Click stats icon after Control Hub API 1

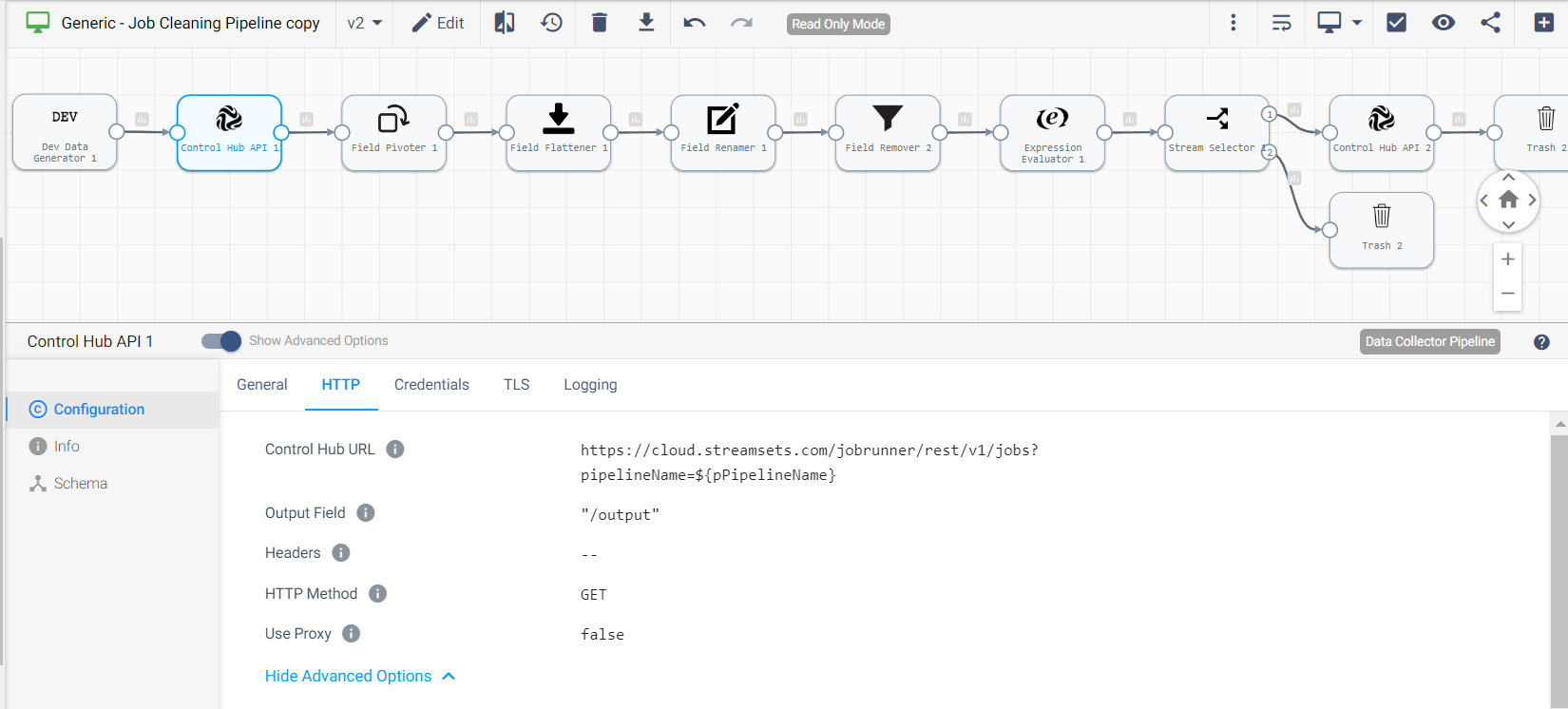click(306, 119)
